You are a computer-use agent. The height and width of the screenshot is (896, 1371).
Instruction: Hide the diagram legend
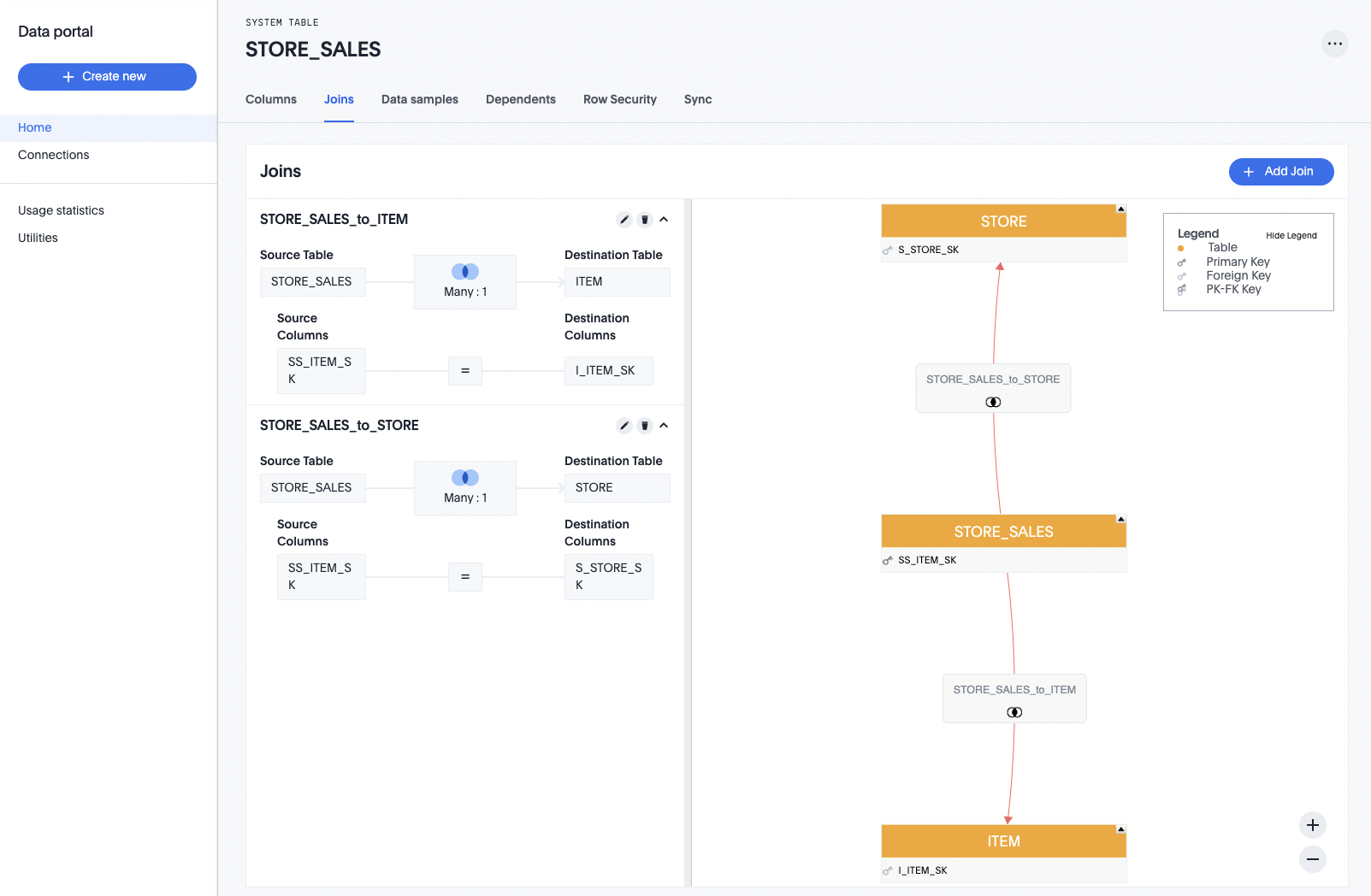tap(1291, 236)
